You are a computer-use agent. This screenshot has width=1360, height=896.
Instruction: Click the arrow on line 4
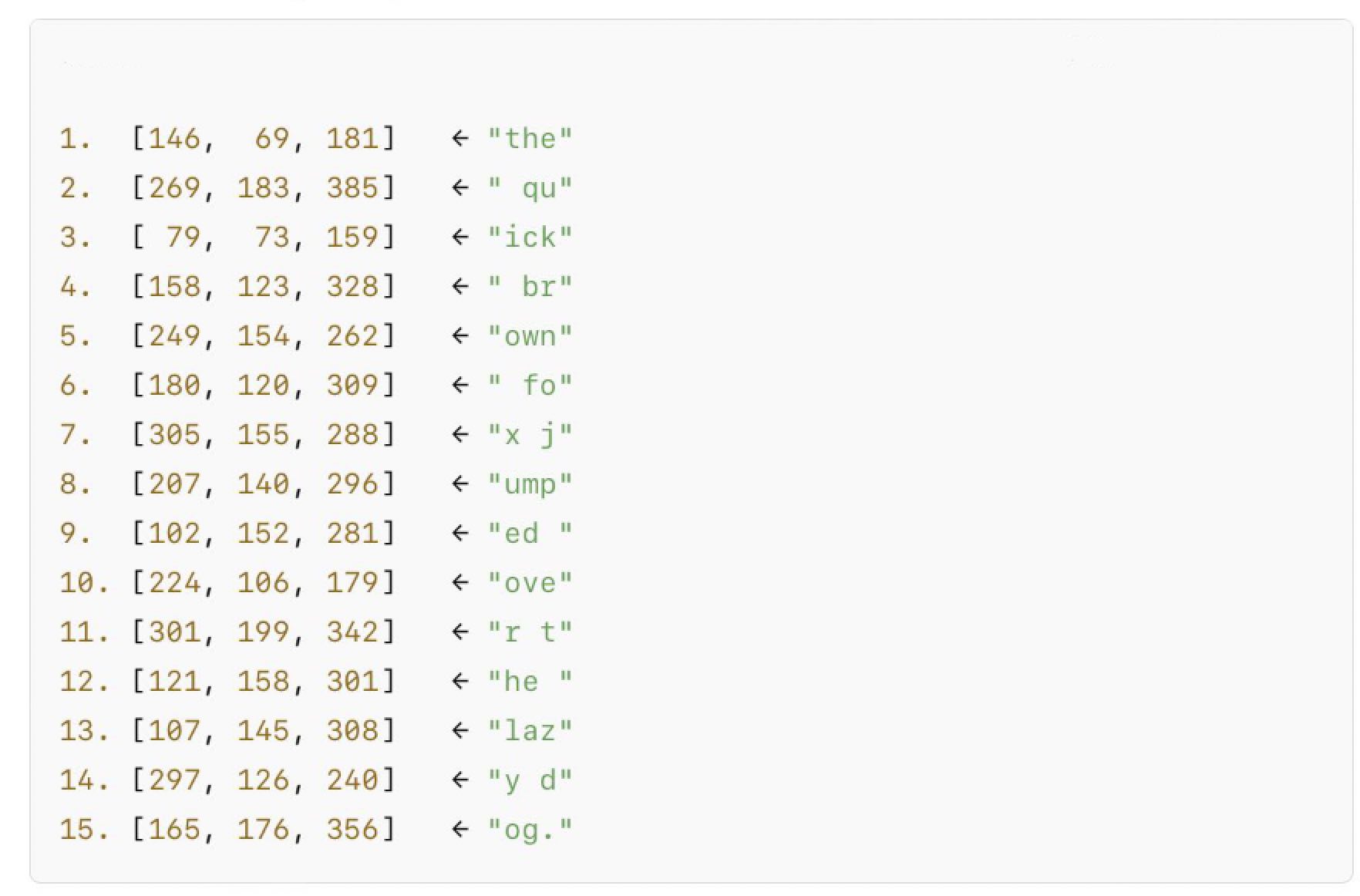(x=460, y=287)
